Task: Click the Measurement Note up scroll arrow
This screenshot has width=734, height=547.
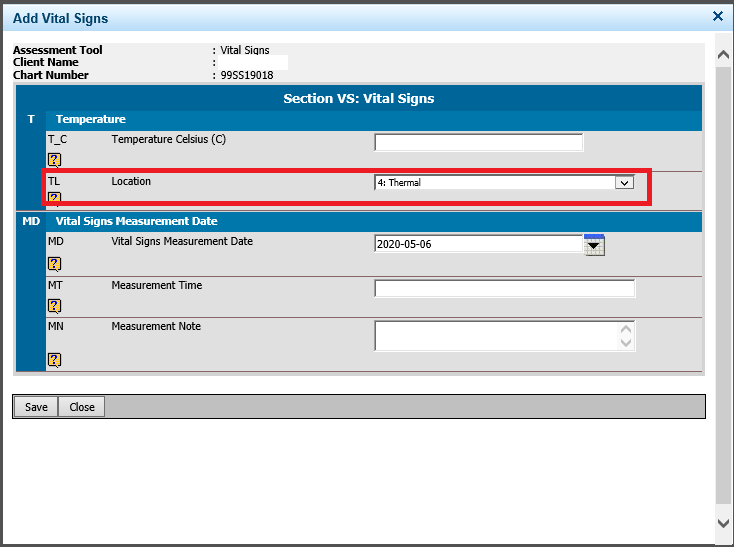Action: 626,329
